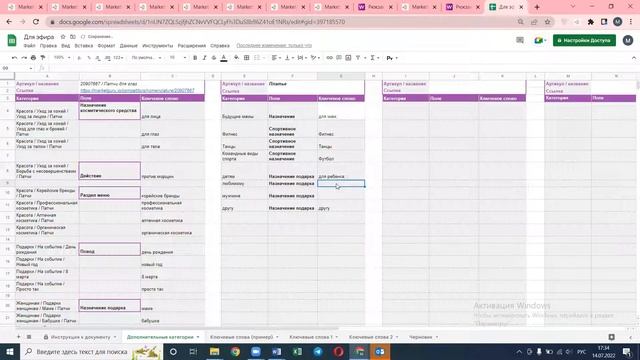Open the Справка menu
This screenshot has height=360, width=640.
[x=220, y=46]
